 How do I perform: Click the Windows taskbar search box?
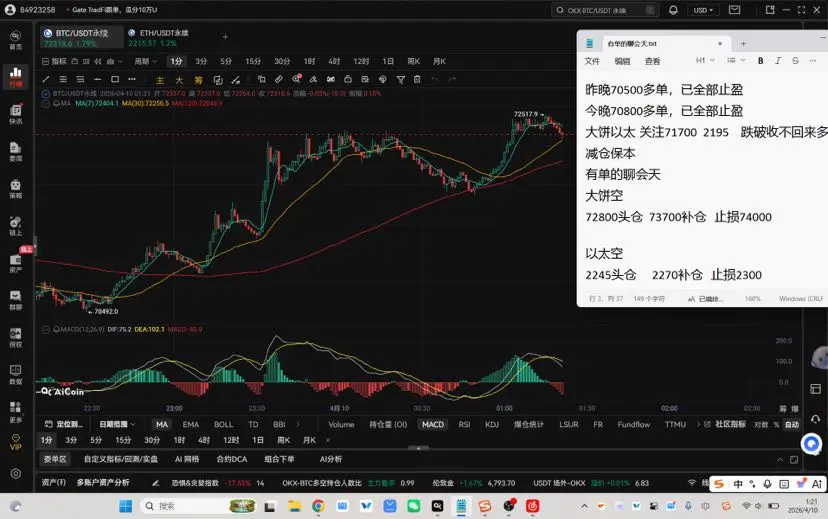point(198,506)
